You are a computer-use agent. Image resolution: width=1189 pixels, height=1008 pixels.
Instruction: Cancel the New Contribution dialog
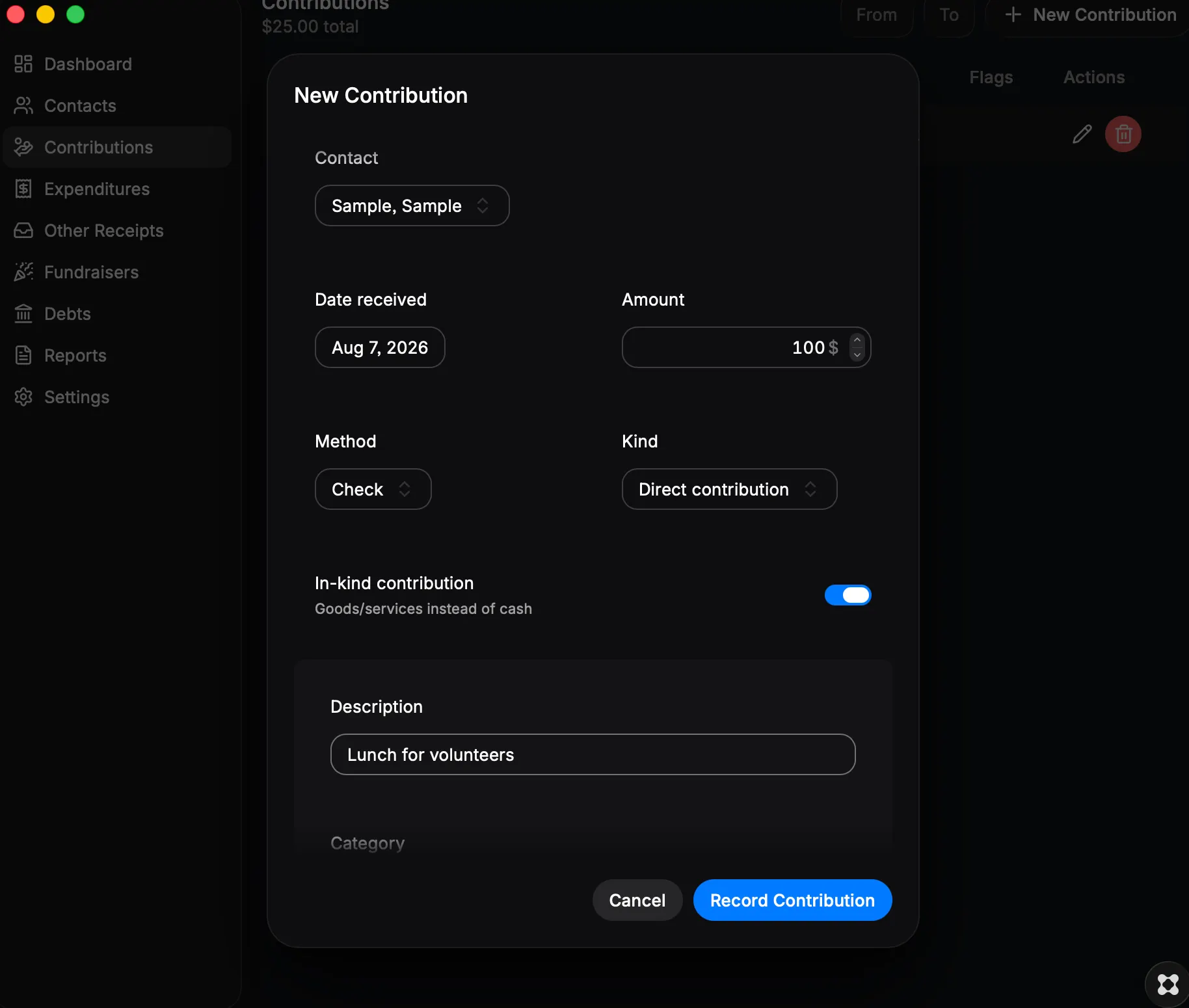click(x=637, y=900)
